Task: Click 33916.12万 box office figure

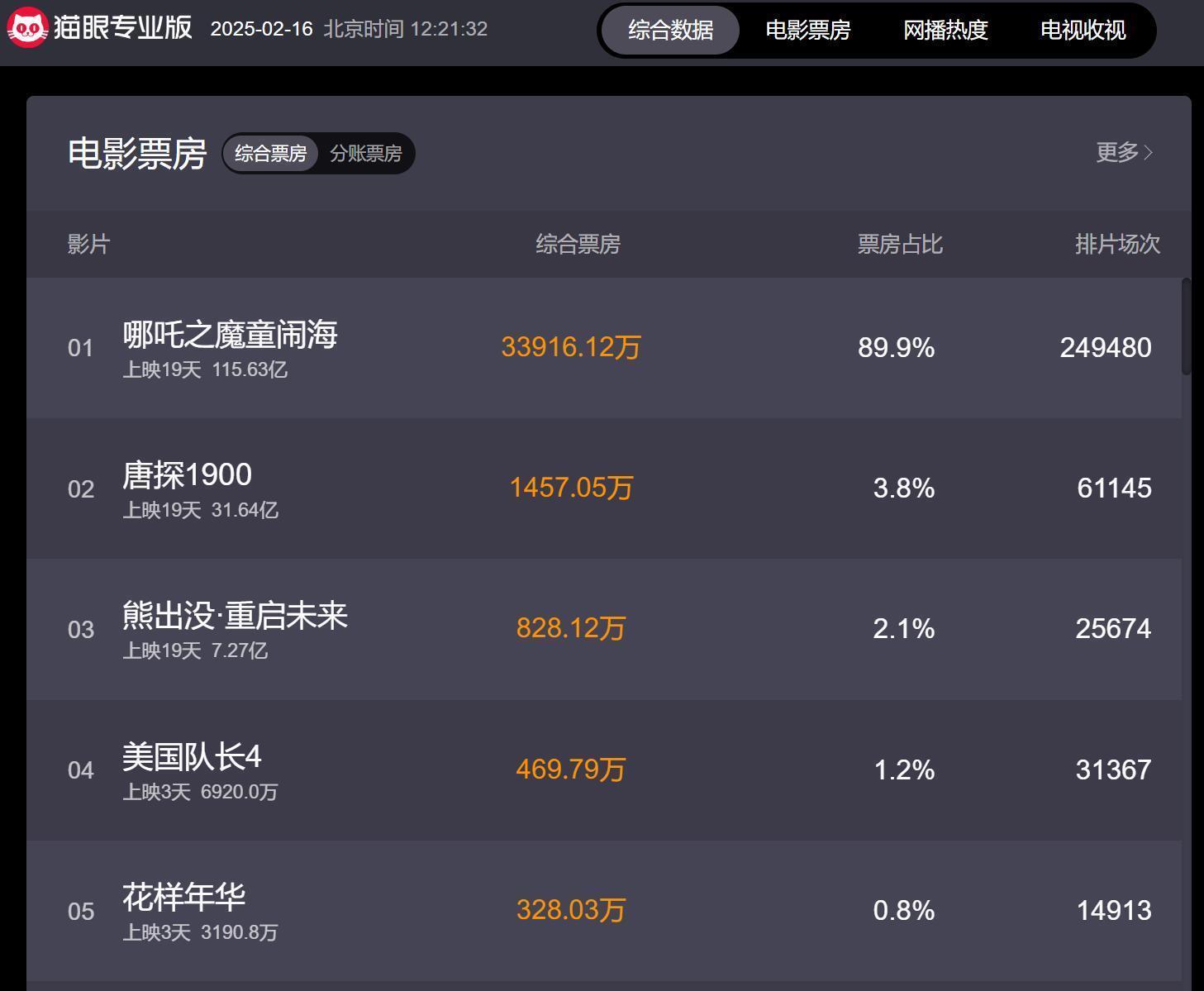Action: point(571,347)
